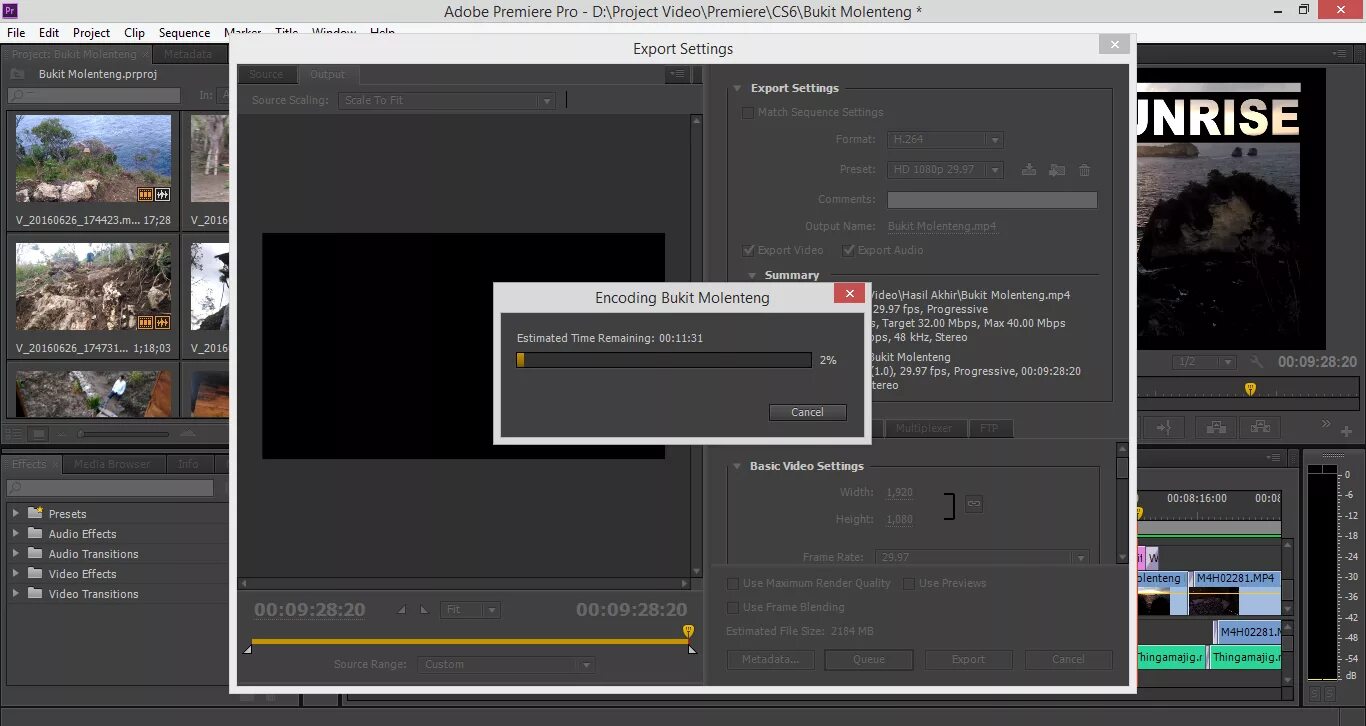Open the Frame Rate 29.97 dropdown
The width and height of the screenshot is (1366, 726).
(983, 557)
